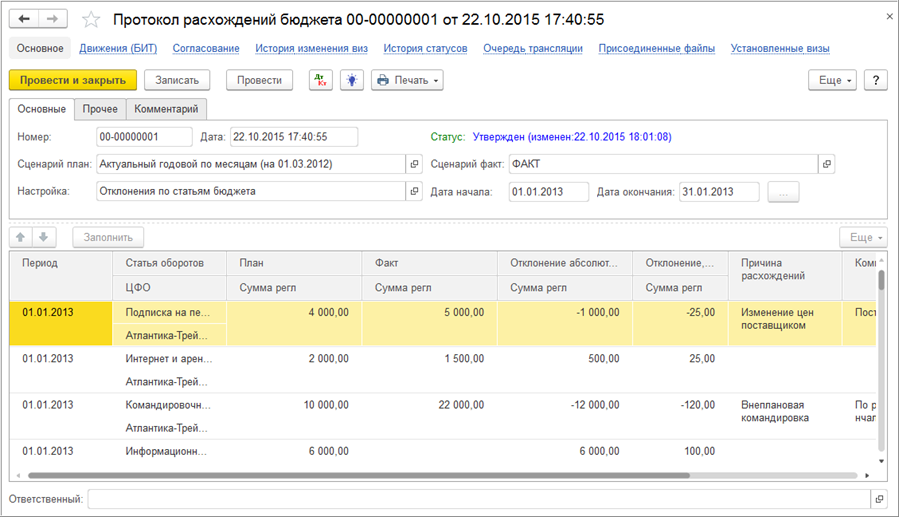Click the lightbulb icon in toolbar
900x517 pixels.
[x=351, y=80]
